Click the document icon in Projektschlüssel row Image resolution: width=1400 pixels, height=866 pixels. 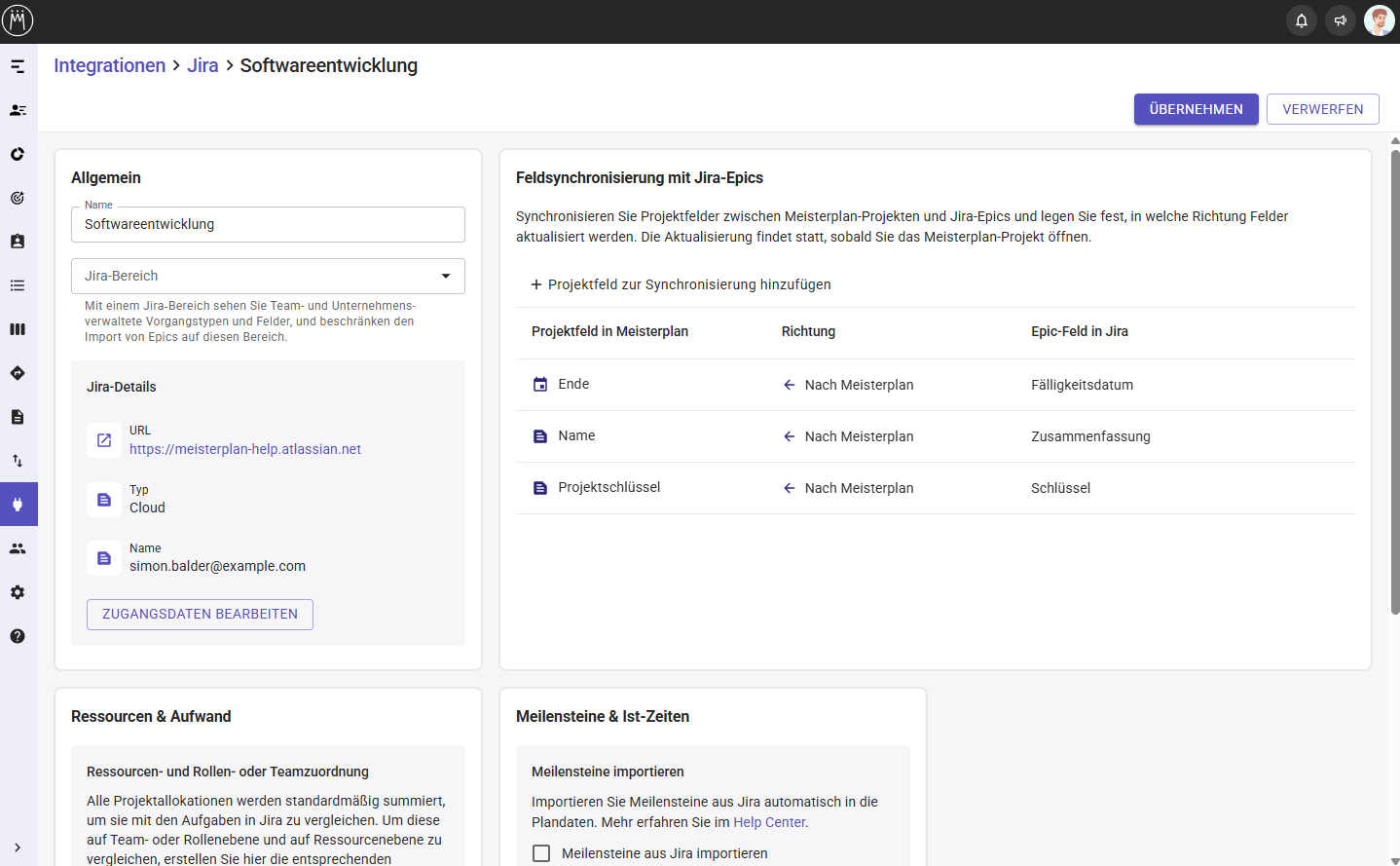click(540, 488)
